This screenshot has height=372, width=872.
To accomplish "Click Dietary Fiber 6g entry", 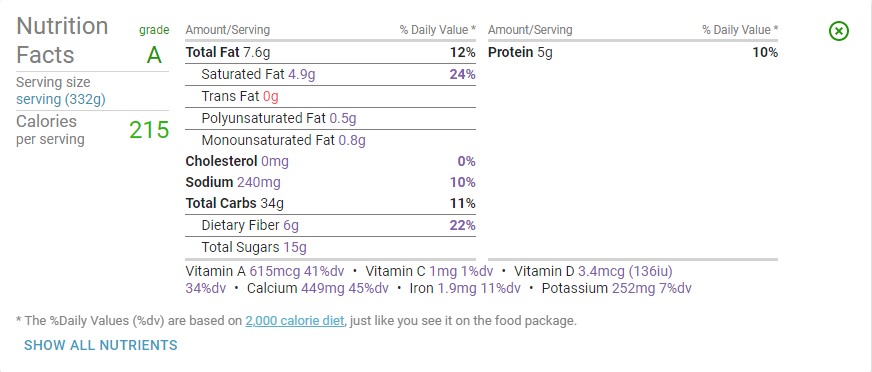I will [x=250, y=225].
